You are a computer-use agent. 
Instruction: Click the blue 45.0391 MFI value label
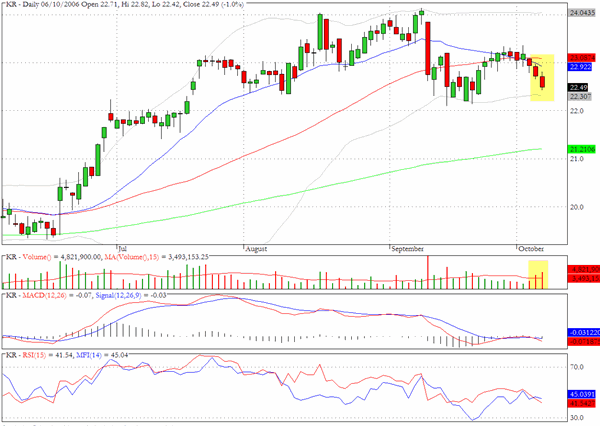coord(582,394)
